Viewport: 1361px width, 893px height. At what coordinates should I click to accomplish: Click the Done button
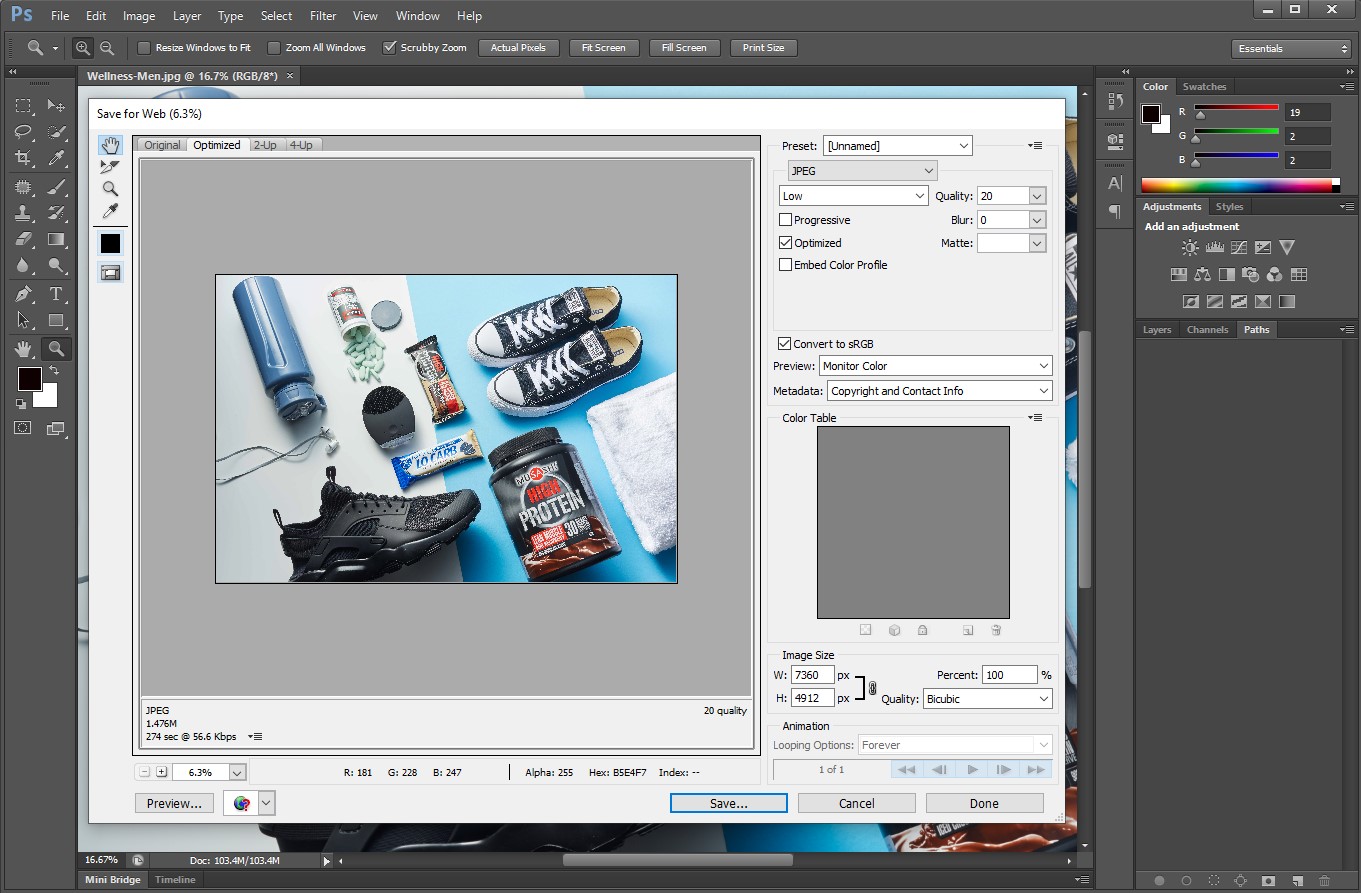point(984,802)
